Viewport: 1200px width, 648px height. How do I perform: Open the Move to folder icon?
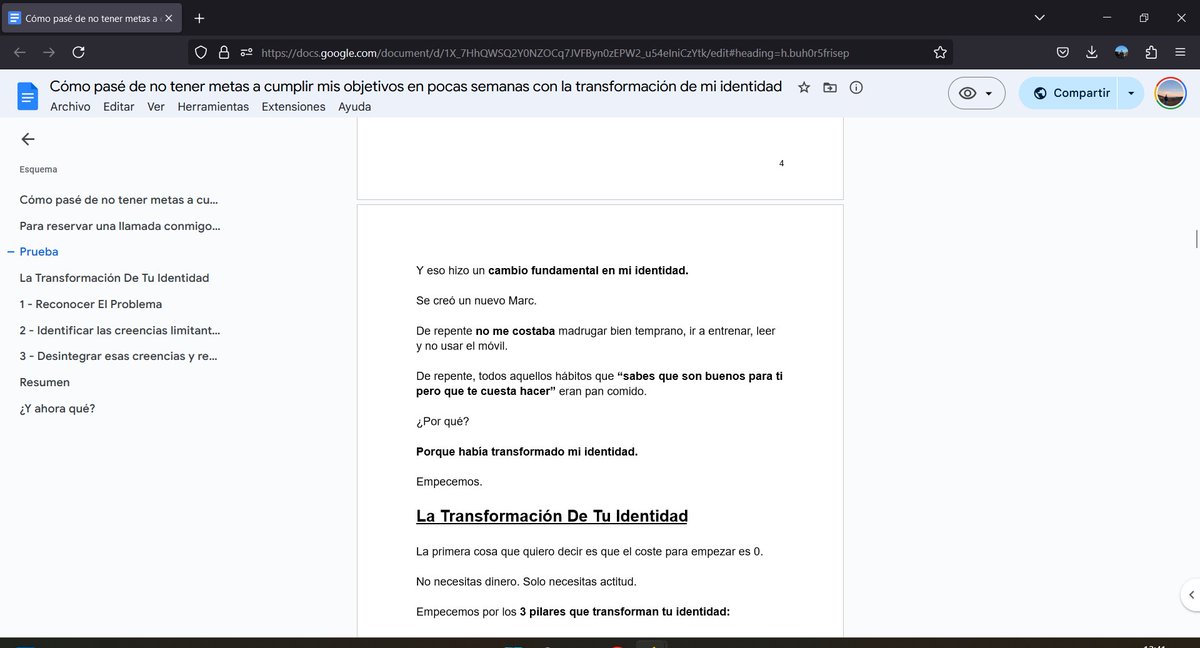pos(829,86)
